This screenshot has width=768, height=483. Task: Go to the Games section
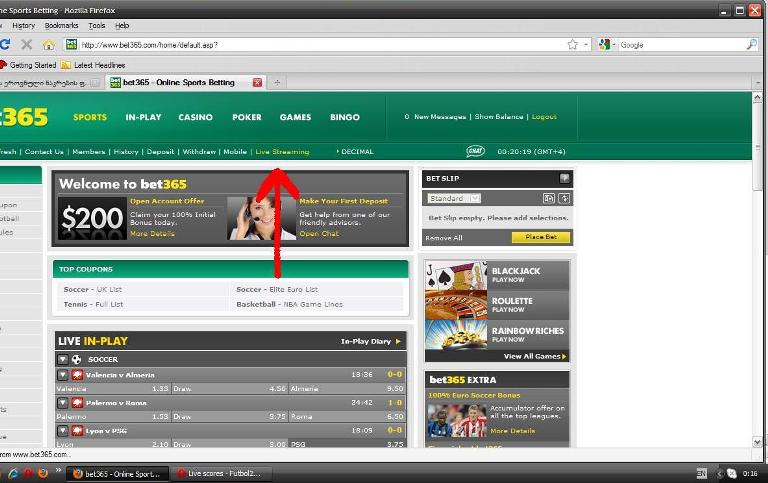click(x=295, y=117)
